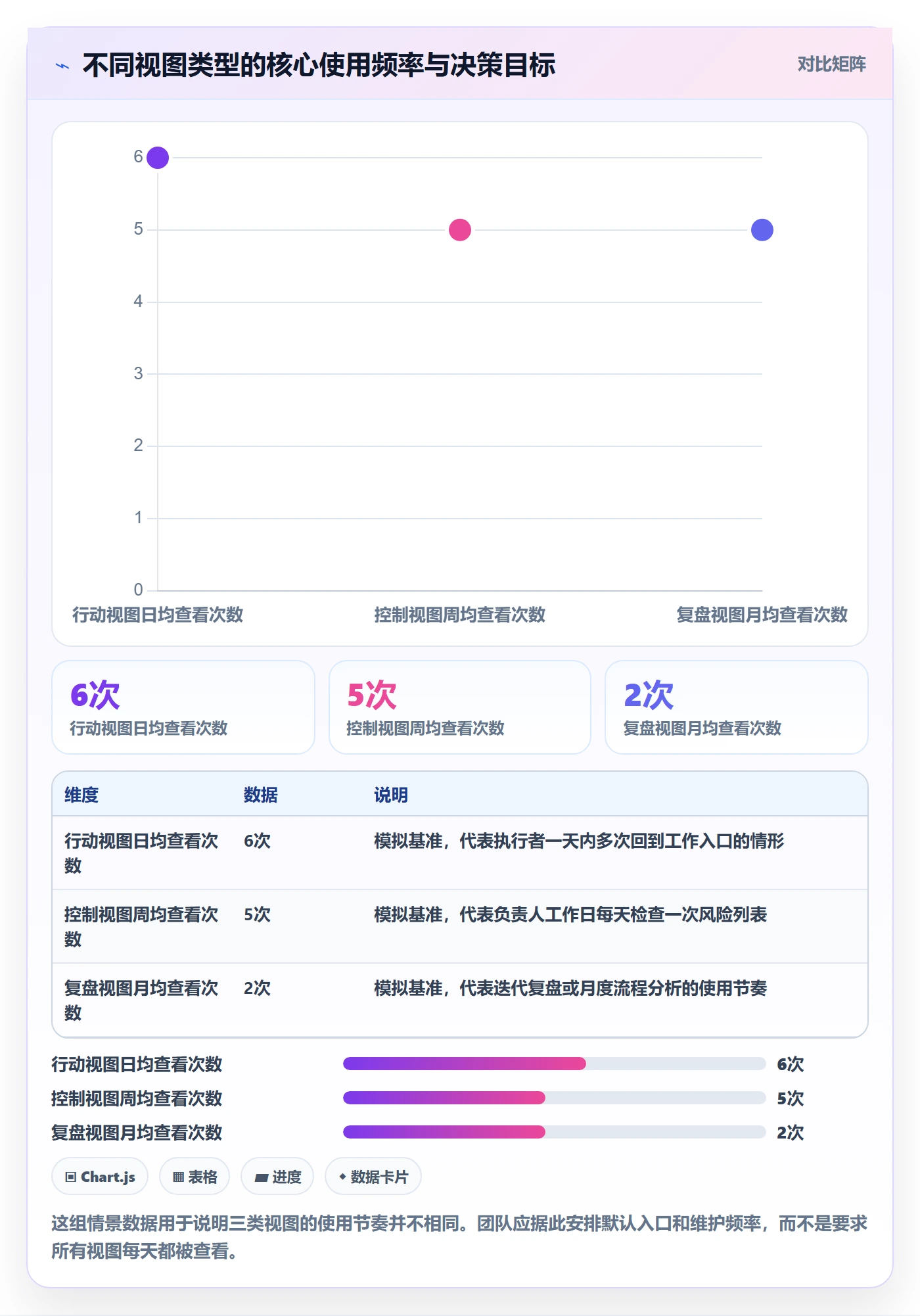Click the 行动视图日均查看次数 progress bar
Image resolution: width=920 pixels, height=1316 pixels.
click(x=555, y=1064)
